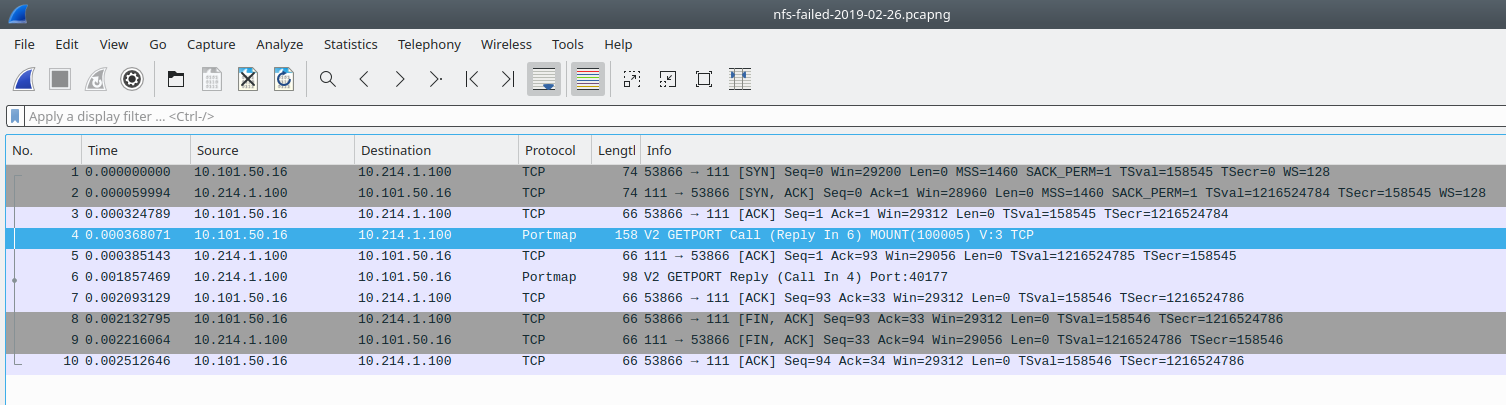Image resolution: width=1506 pixels, height=405 pixels.
Task: Select packet 9 FIN, ACK Seq=33 row
Action: (x=756, y=340)
